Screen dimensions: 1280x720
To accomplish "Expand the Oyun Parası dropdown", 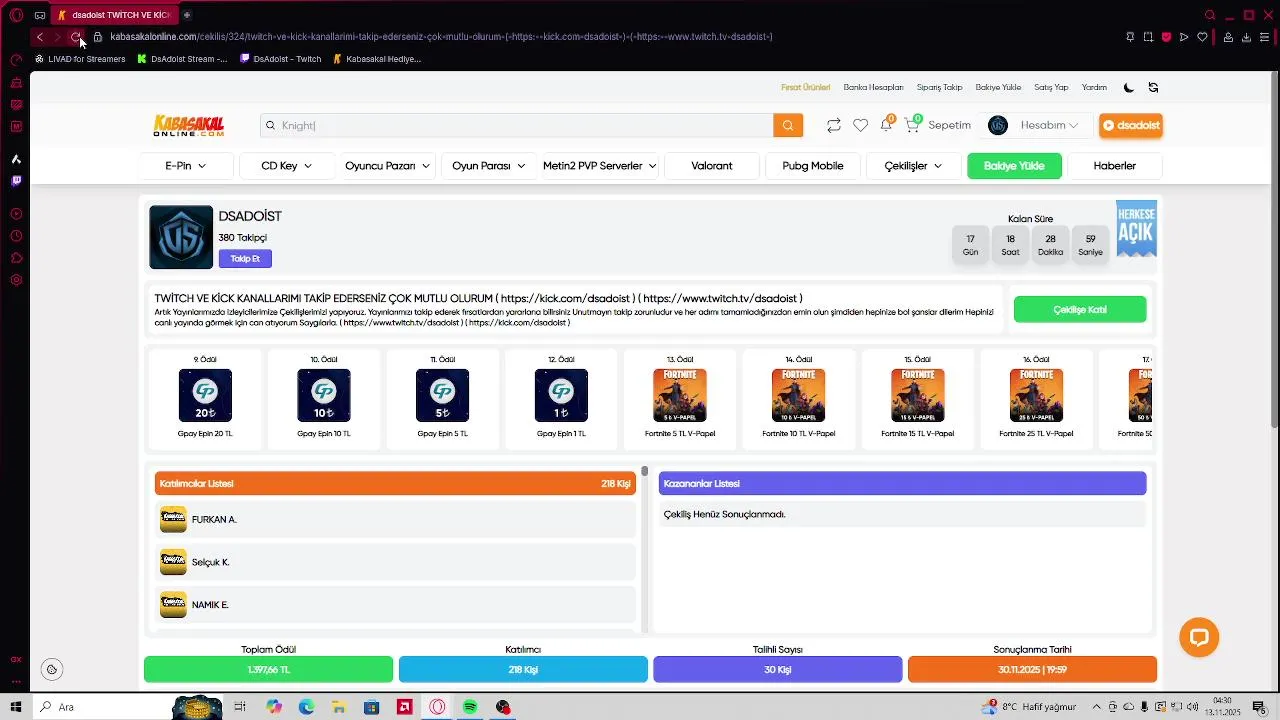I will click(489, 166).
